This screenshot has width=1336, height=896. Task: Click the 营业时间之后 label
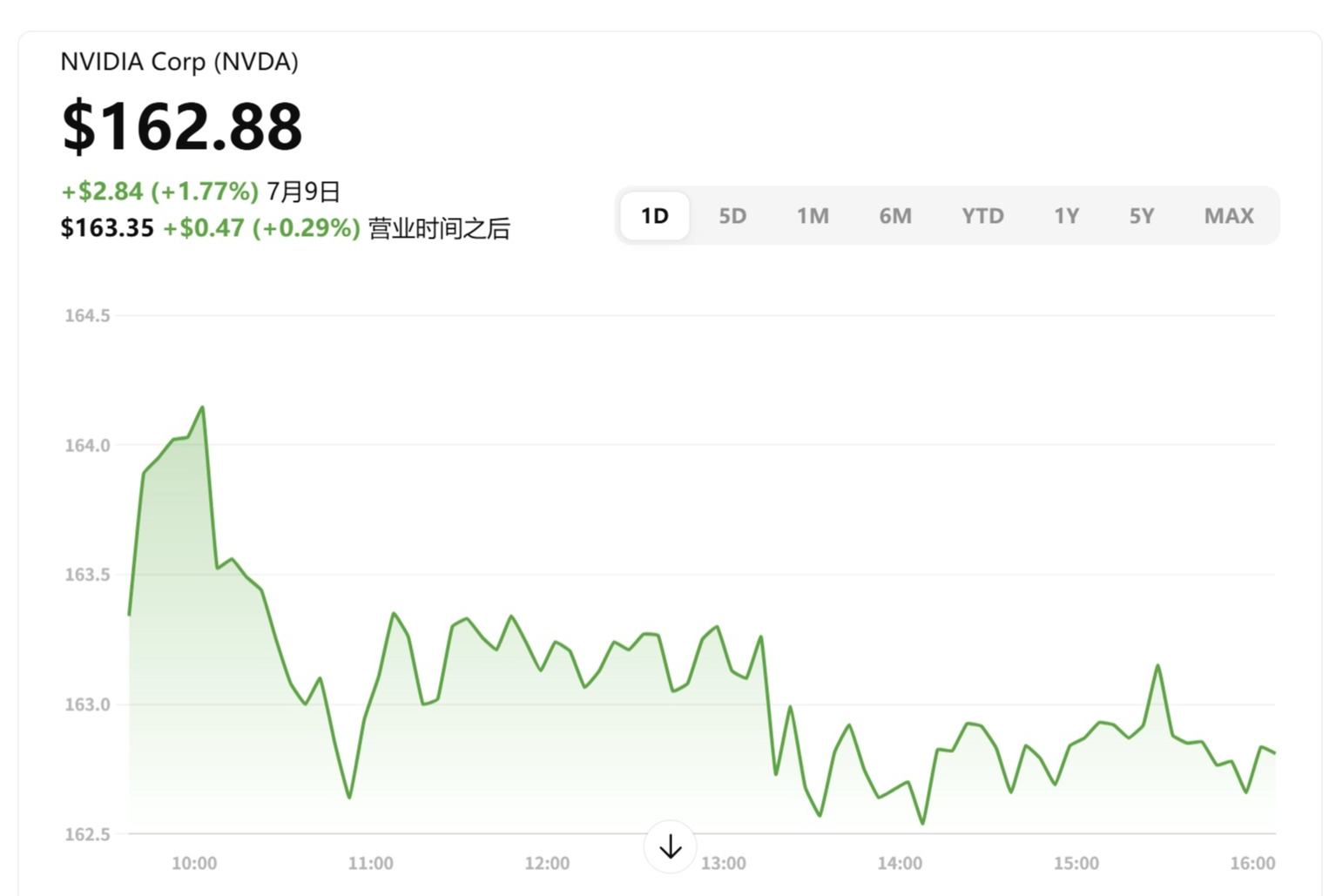(x=439, y=228)
